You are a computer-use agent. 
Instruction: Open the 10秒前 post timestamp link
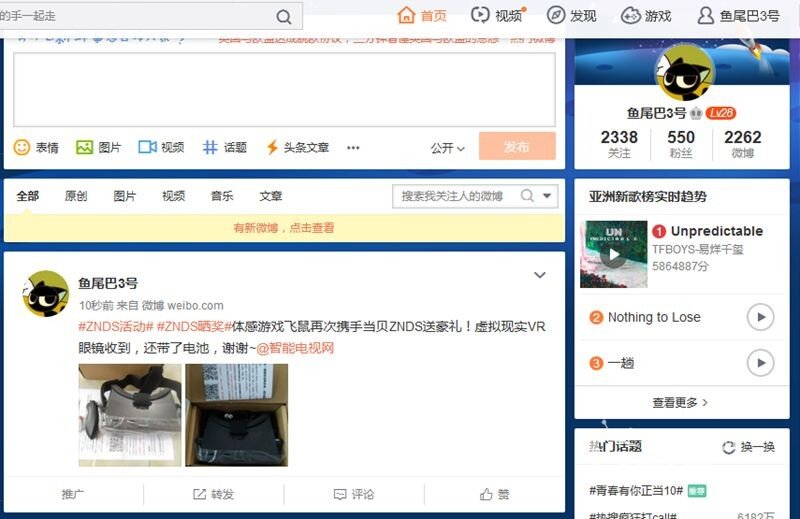point(96,306)
